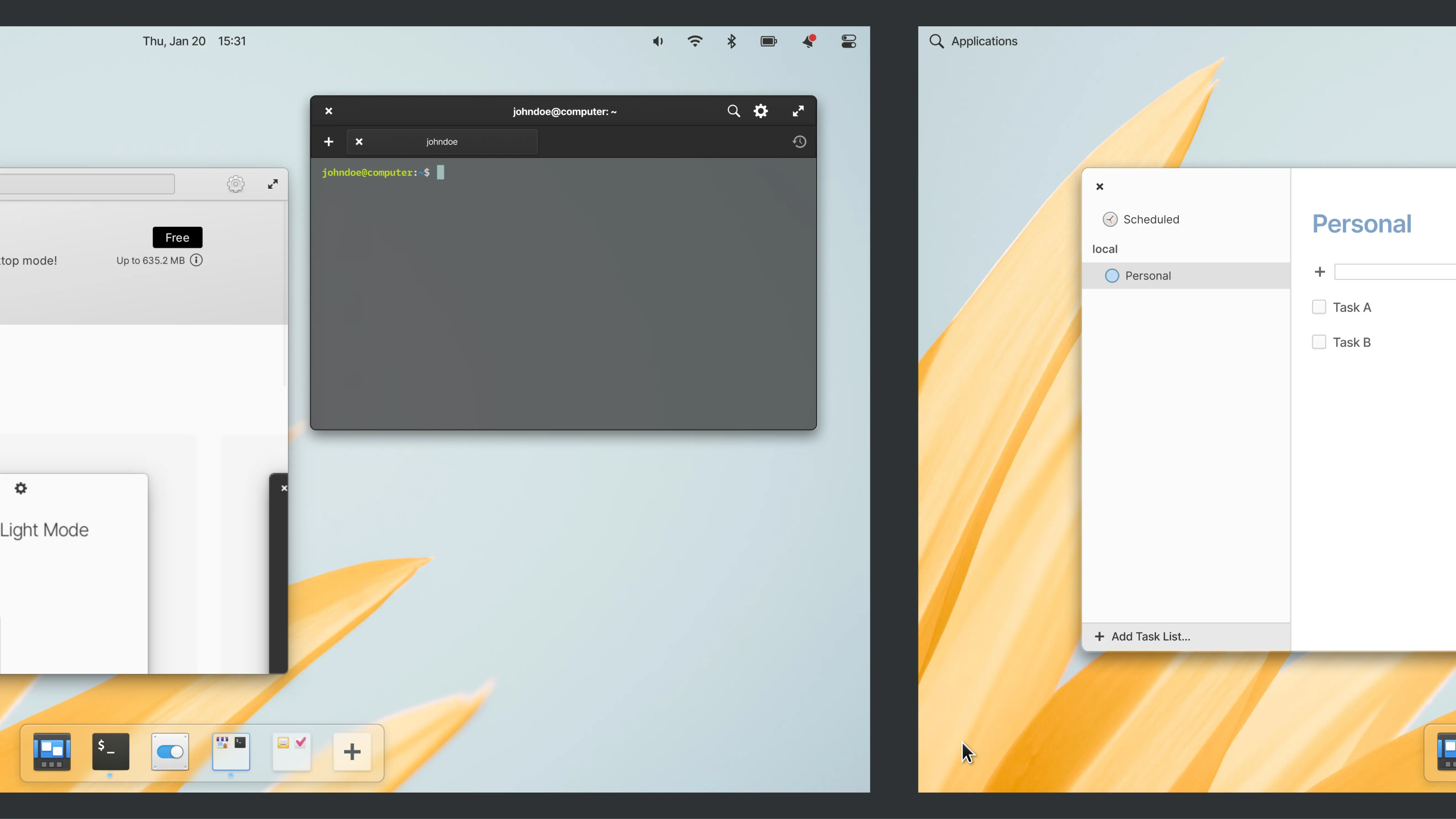Open the quick settings toggle indicator
Viewport: 1456px width, 819px height.
coord(848,41)
